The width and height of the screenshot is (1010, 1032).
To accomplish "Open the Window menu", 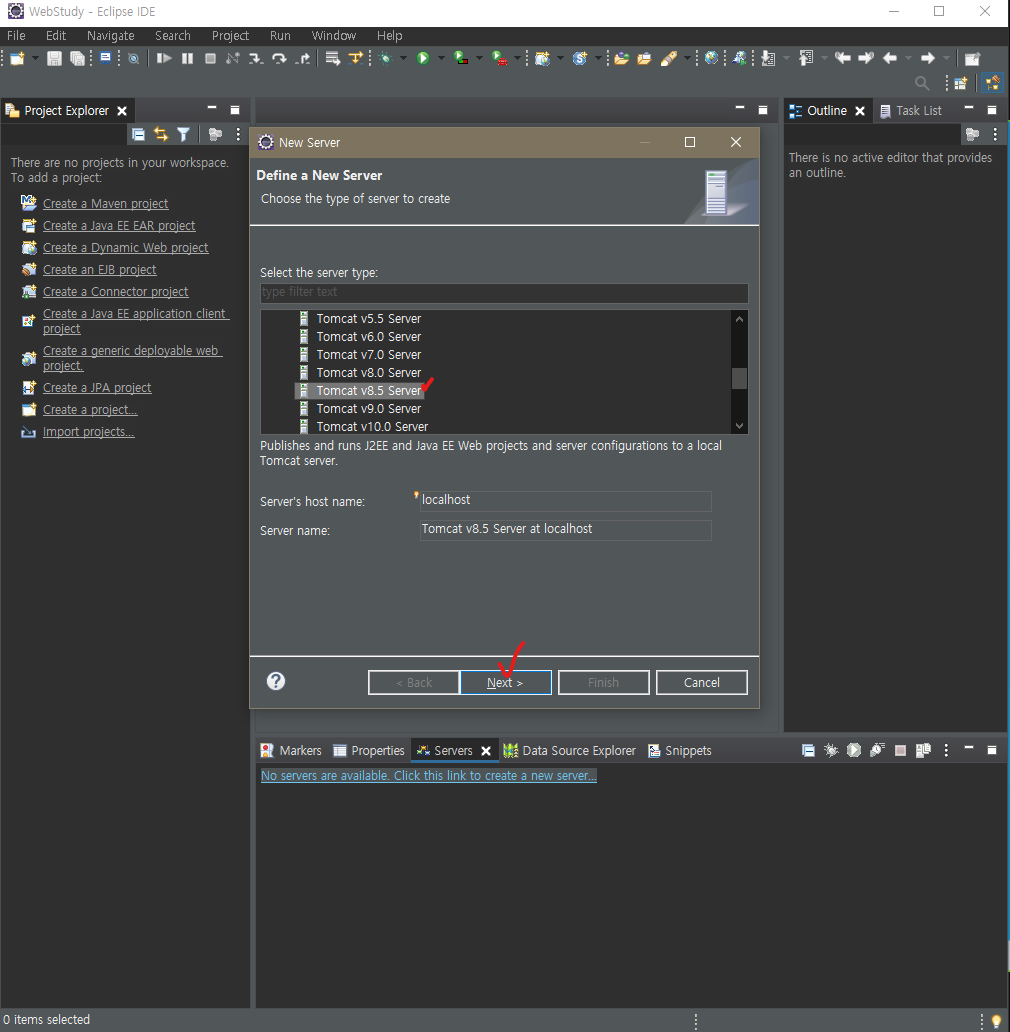I will point(334,36).
